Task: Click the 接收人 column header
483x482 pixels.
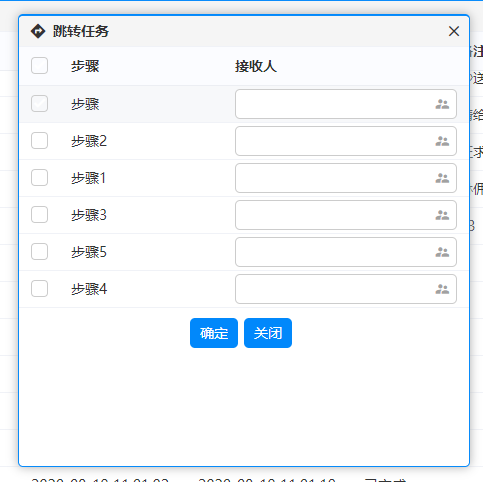Action: tap(256, 66)
